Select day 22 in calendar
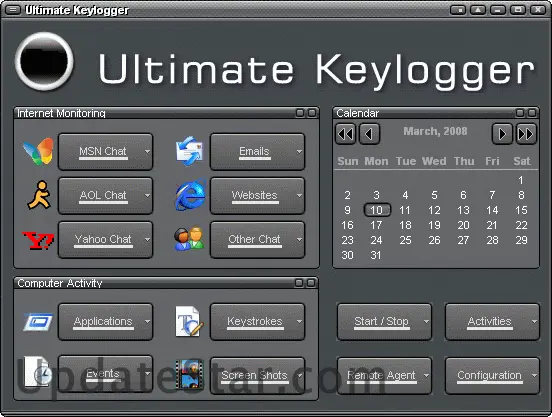 [x=521, y=225]
